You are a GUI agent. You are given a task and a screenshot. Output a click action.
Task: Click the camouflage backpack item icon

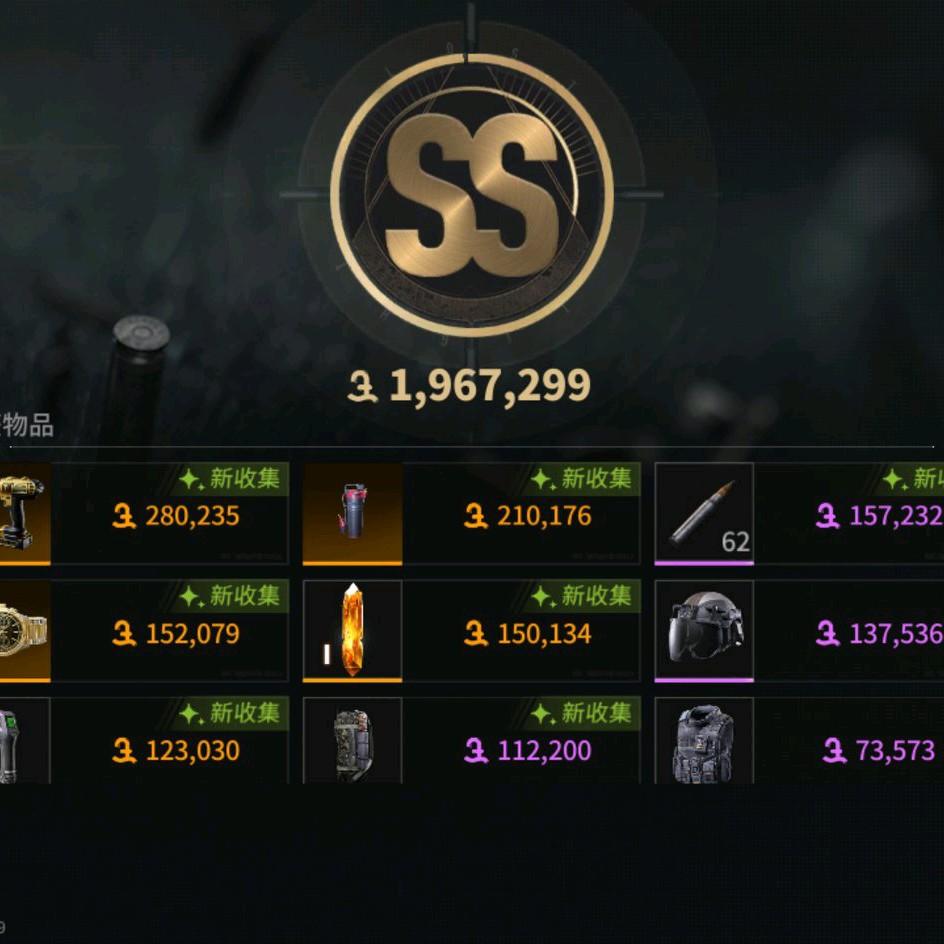[x=352, y=741]
